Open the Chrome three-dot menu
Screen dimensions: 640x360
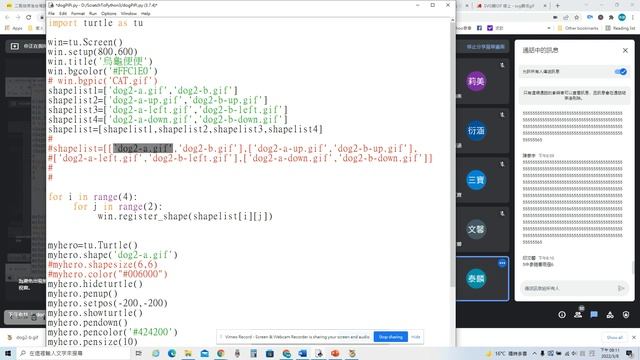633,17
